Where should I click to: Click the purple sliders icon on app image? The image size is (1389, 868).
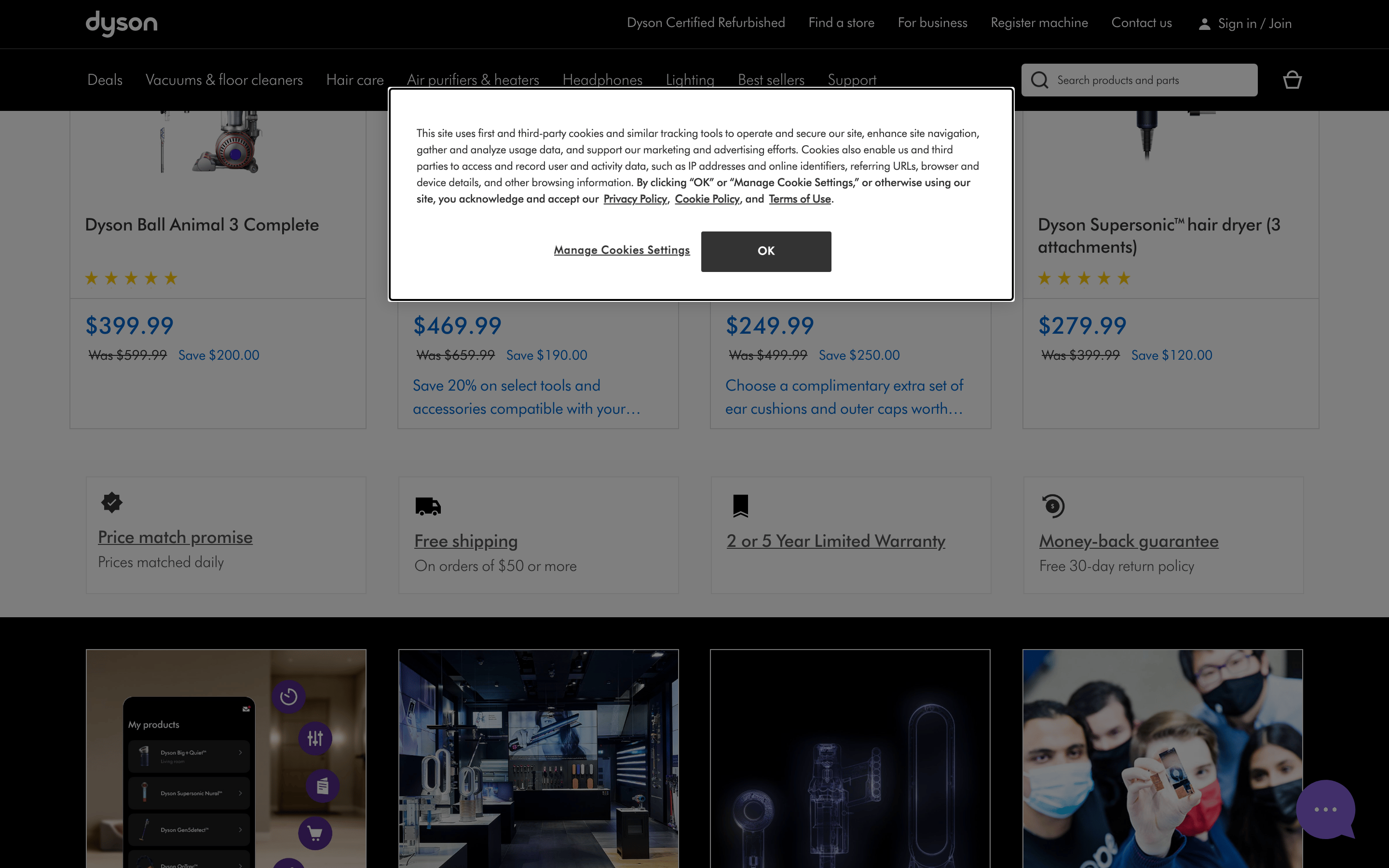pos(315,738)
